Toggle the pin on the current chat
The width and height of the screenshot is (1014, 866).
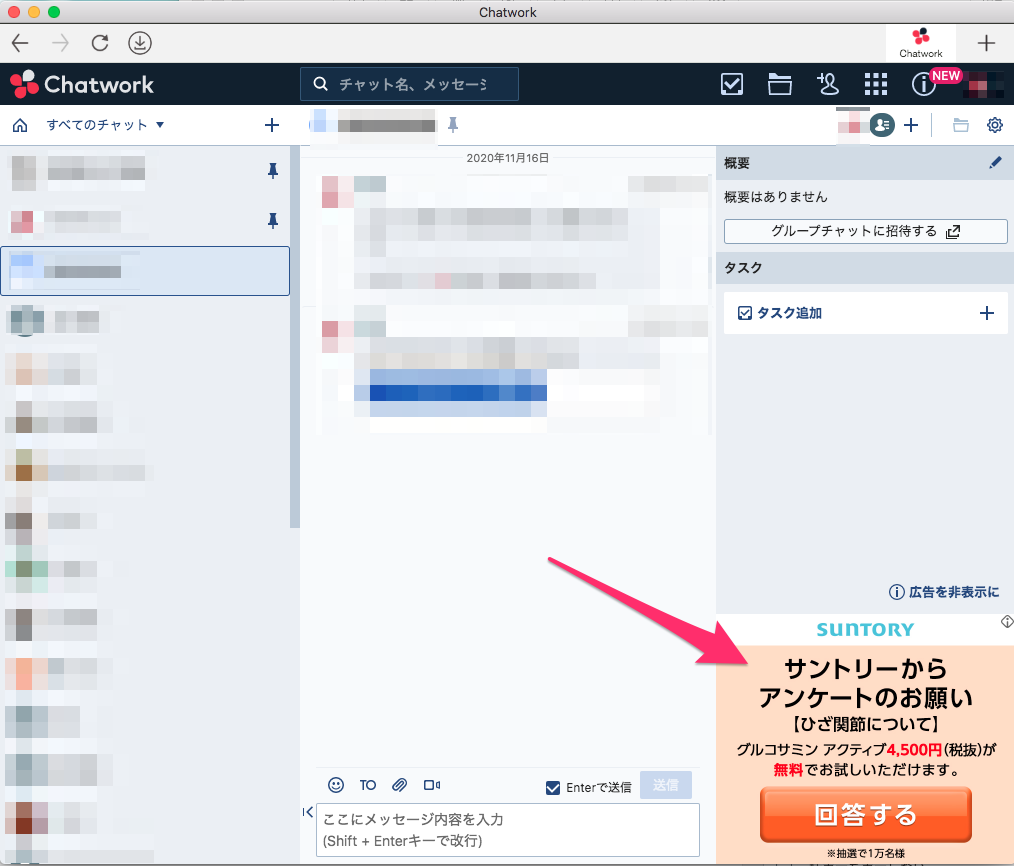pos(453,123)
